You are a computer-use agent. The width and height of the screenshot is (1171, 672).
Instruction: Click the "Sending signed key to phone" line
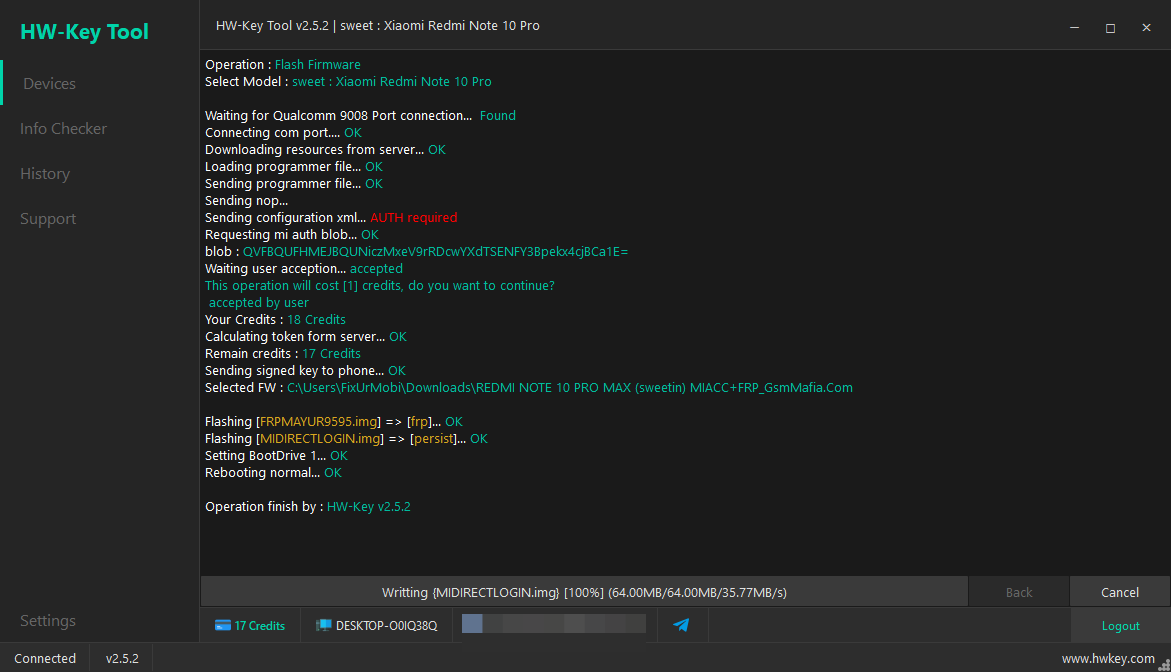[305, 371]
